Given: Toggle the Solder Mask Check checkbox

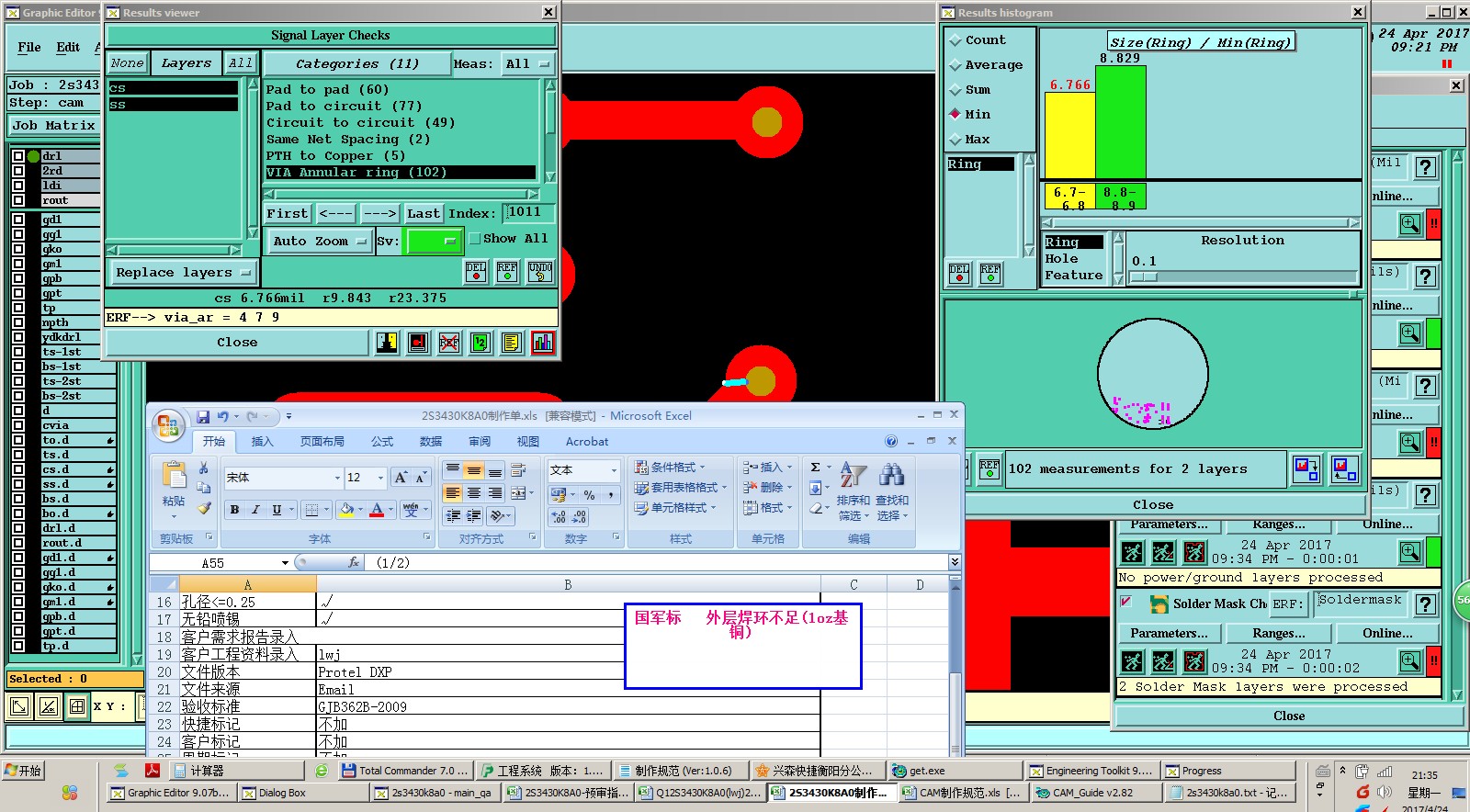Looking at the screenshot, I should click(x=1126, y=603).
